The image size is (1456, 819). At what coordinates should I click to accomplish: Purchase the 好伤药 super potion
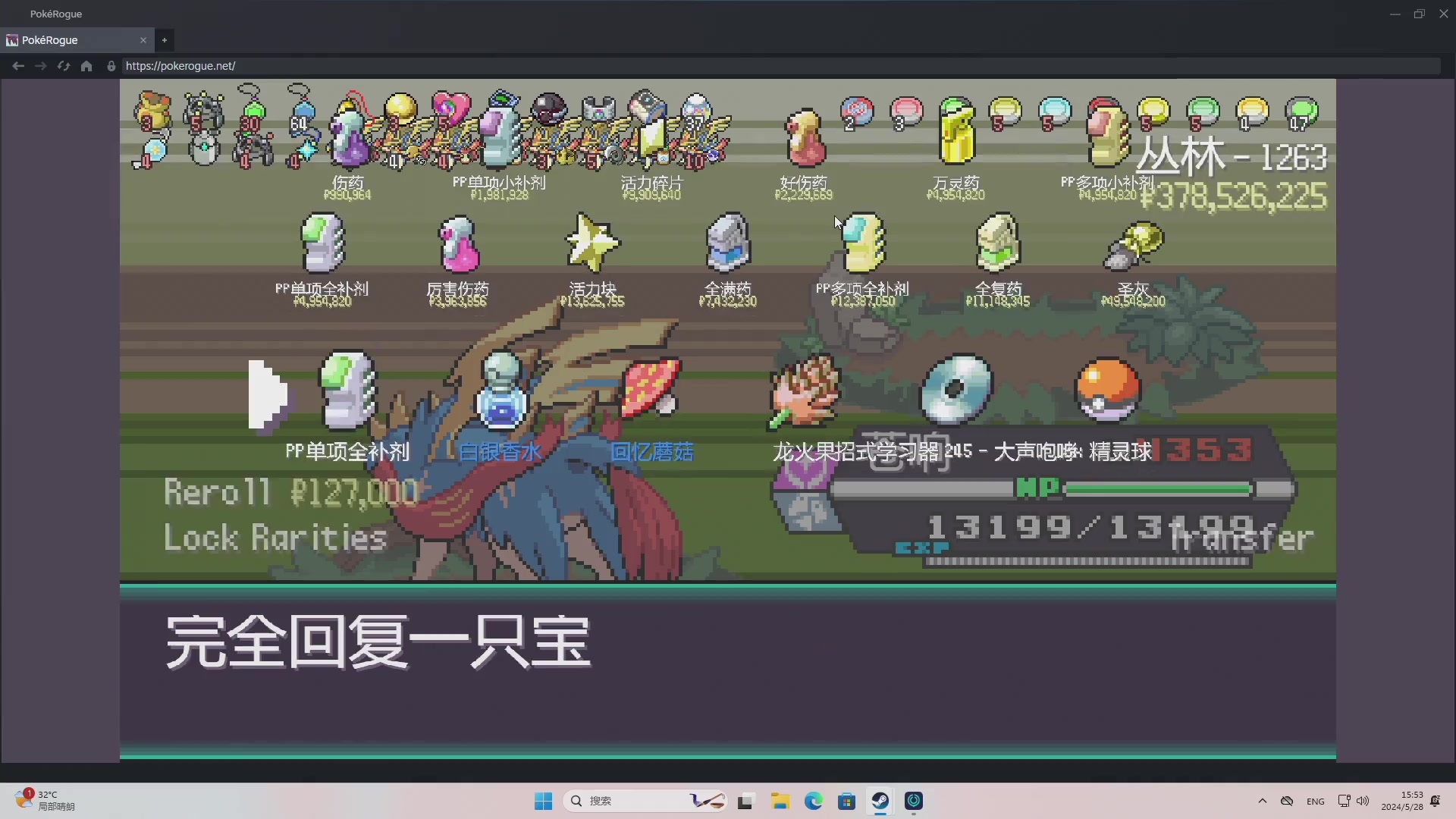pyautogui.click(x=804, y=138)
